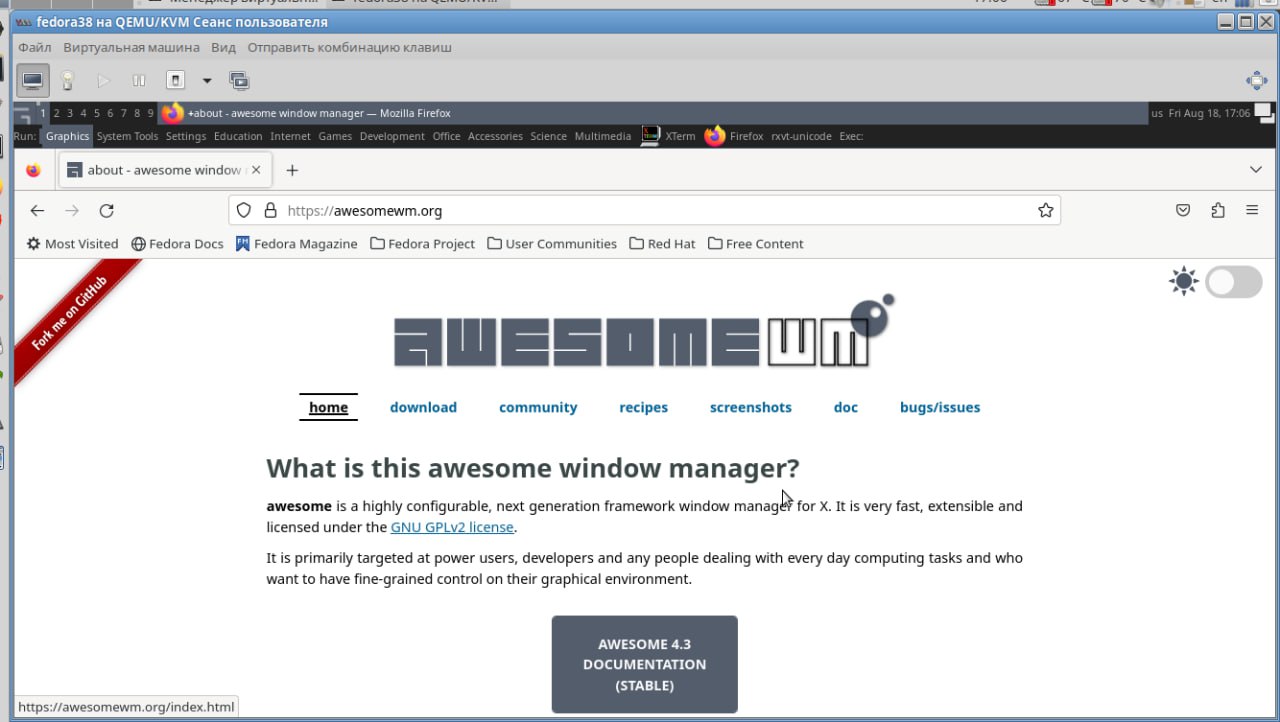
Task: Open Multimedia category in Run bar
Action: (603, 136)
